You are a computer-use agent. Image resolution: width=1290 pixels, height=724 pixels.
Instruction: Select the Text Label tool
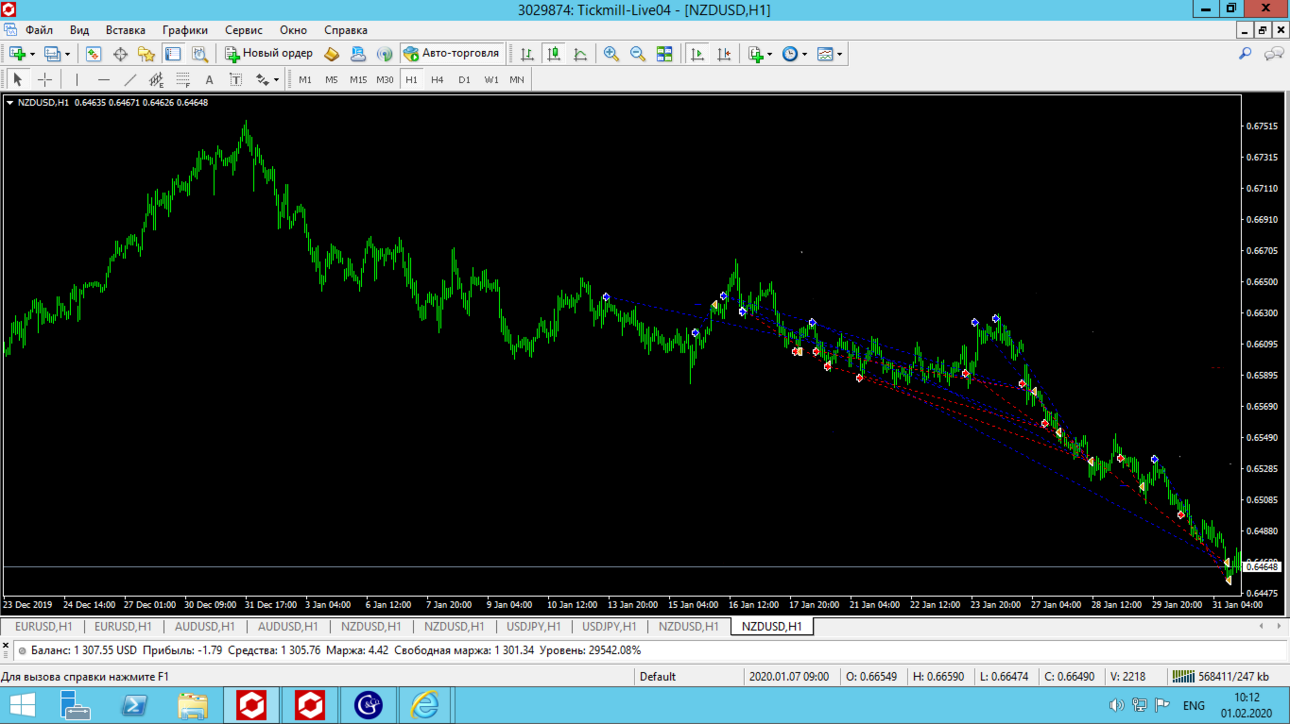(x=236, y=79)
